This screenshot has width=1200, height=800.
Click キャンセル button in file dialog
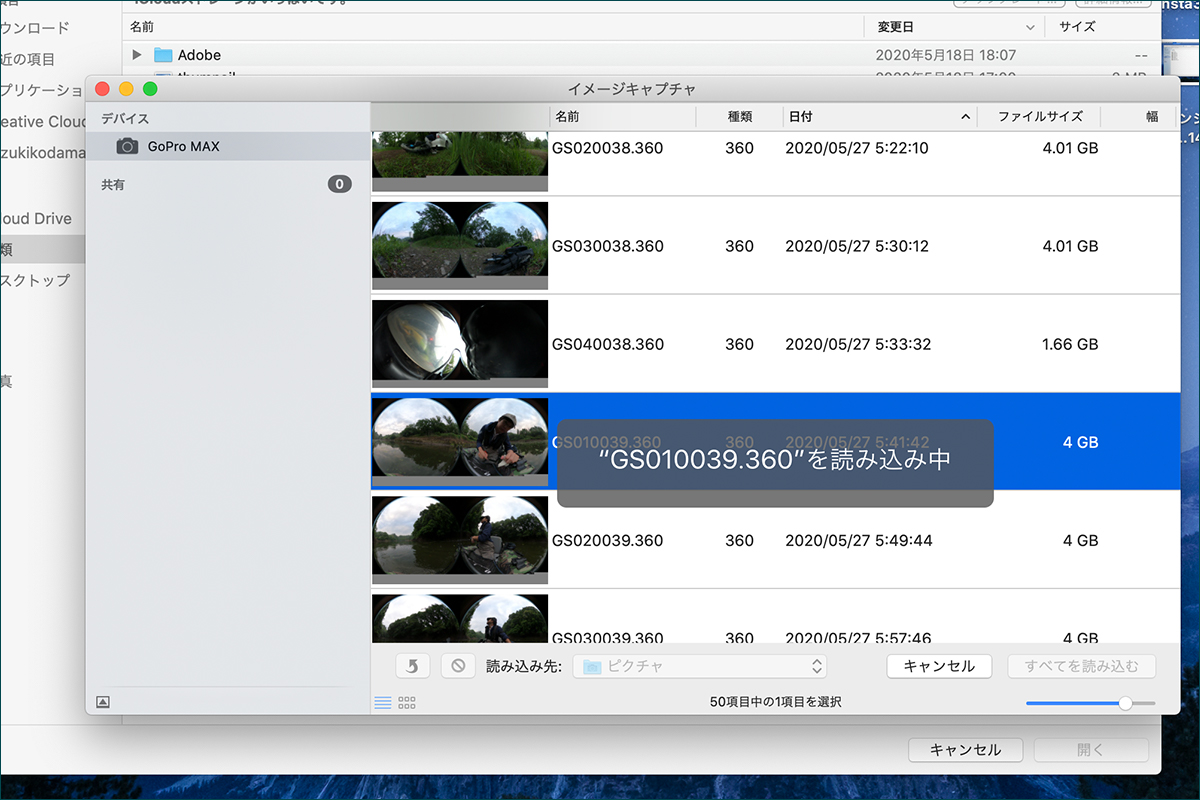point(964,750)
